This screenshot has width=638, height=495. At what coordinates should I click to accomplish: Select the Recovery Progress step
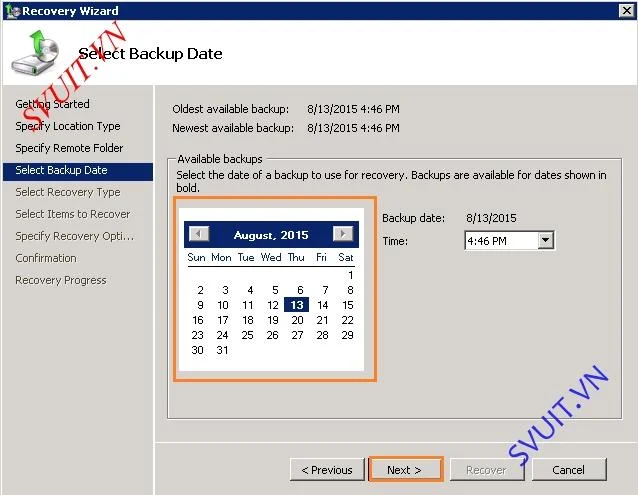point(61,280)
